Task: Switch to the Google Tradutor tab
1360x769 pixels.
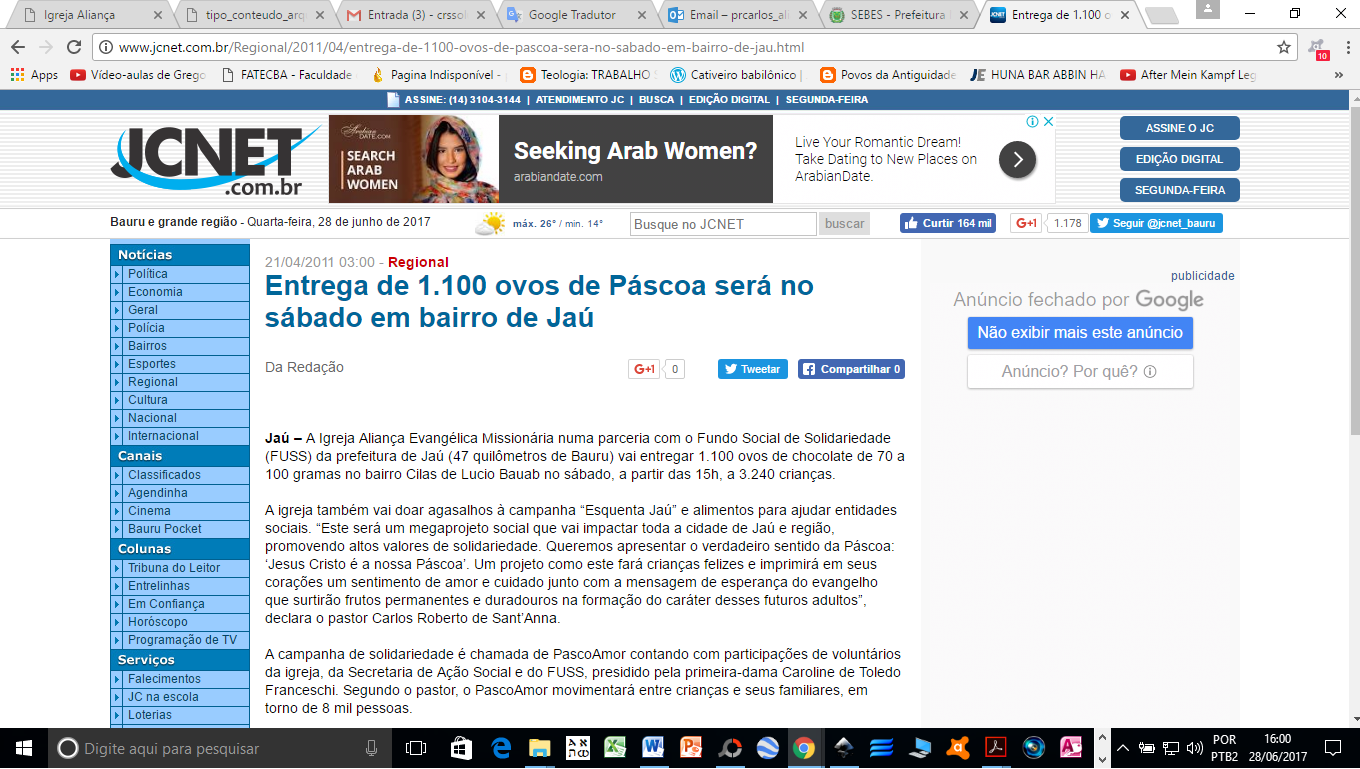Action: [x=576, y=15]
